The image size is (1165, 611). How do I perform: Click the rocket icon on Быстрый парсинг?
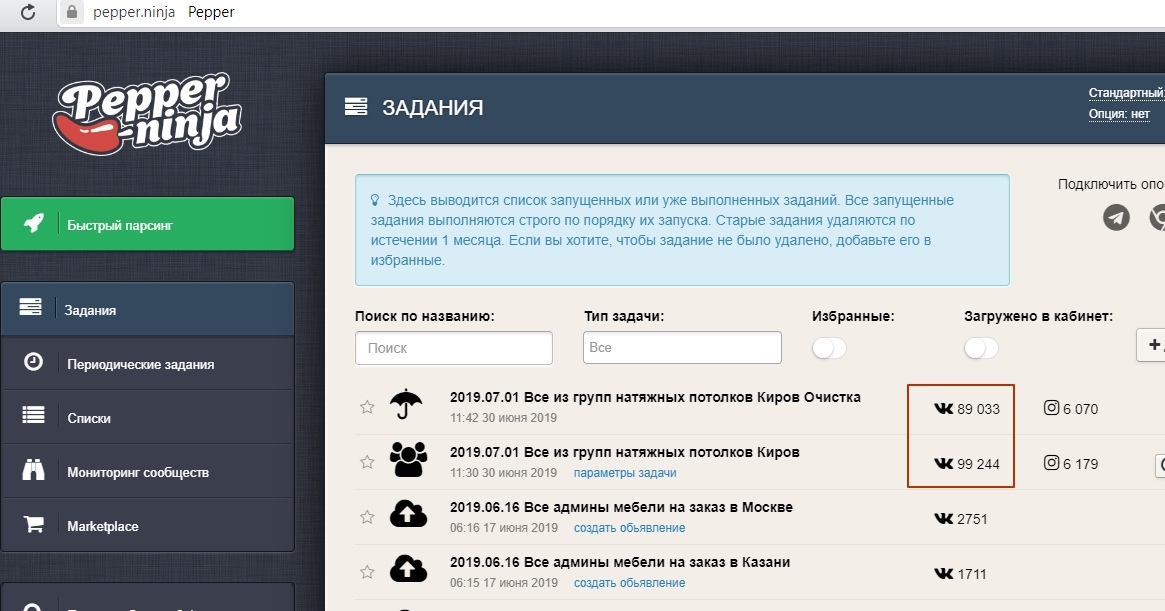click(x=33, y=222)
